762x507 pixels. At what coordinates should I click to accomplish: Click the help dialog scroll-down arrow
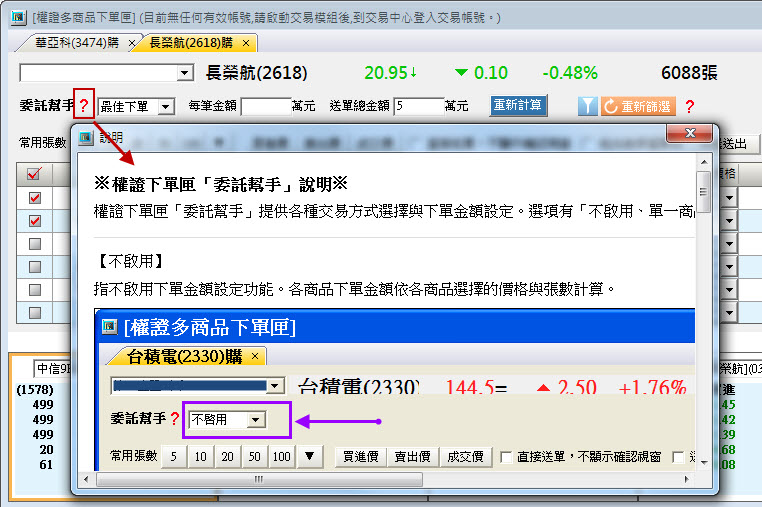(x=703, y=463)
